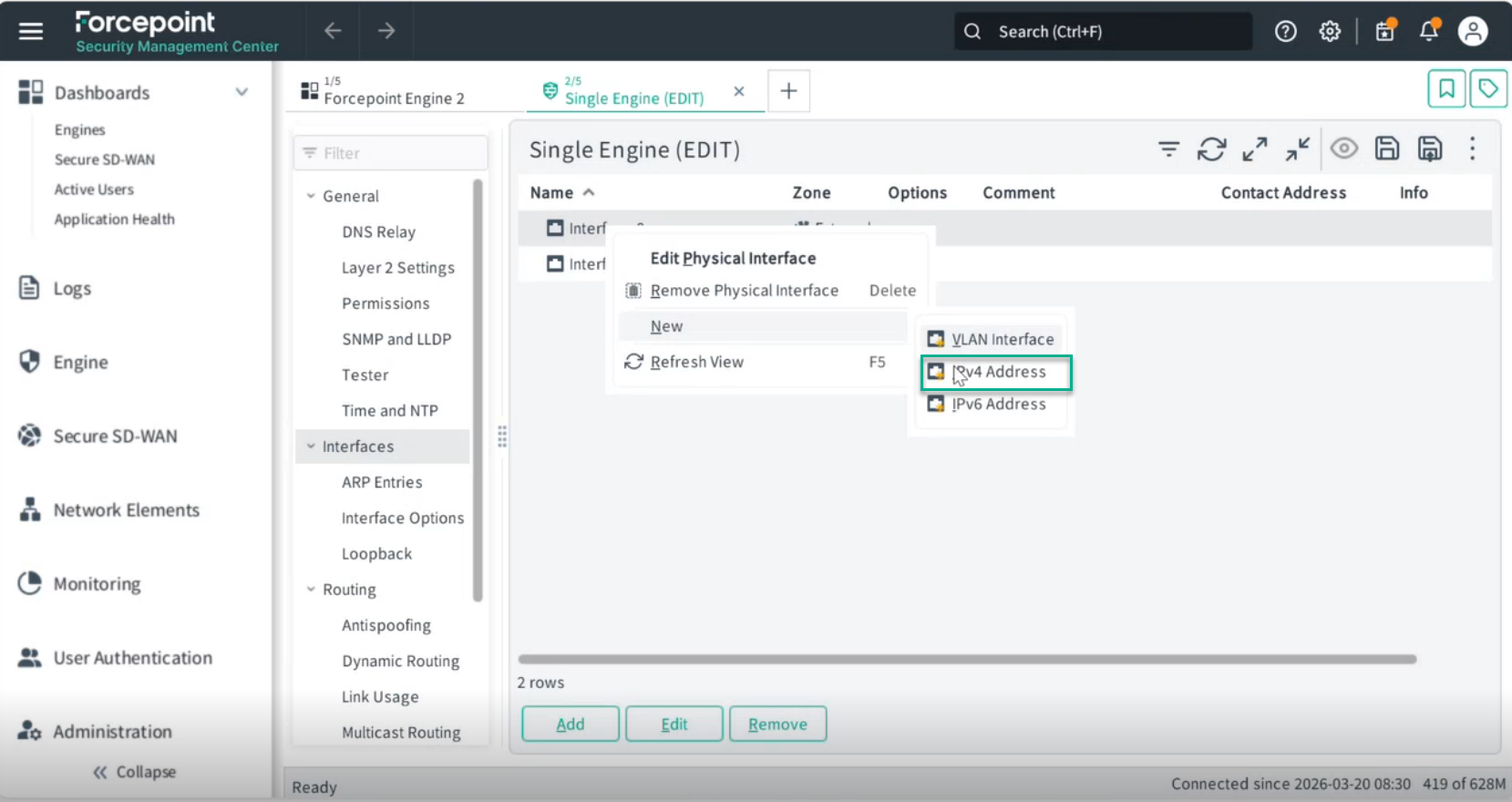The height and width of the screenshot is (802, 1512).
Task: Select IPv4 Address from submenu
Action: pyautogui.click(x=996, y=372)
